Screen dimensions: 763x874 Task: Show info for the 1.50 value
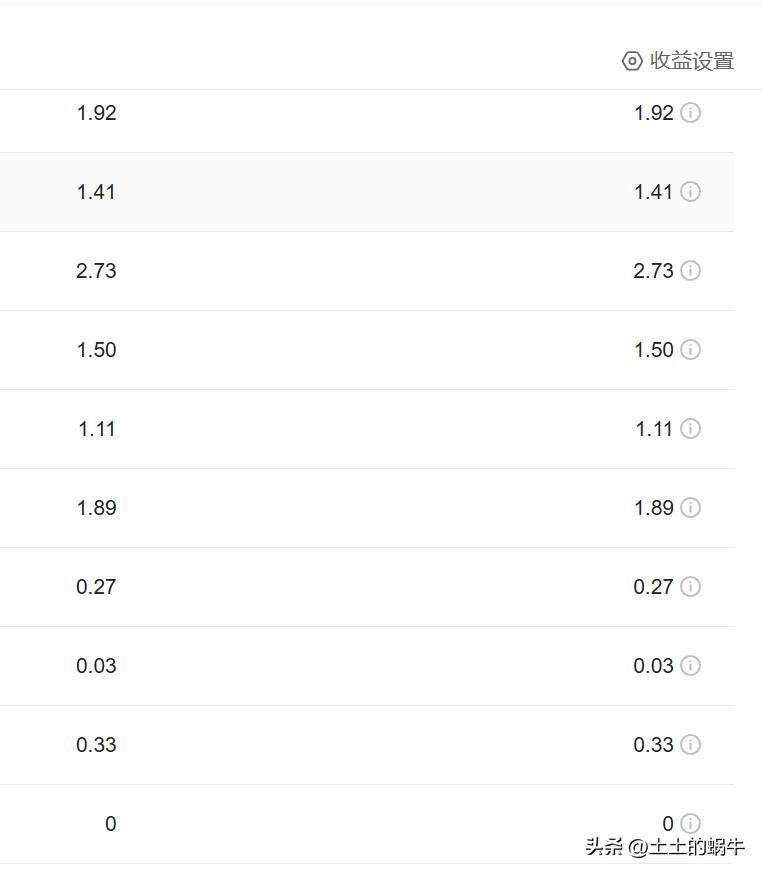pyautogui.click(x=691, y=349)
